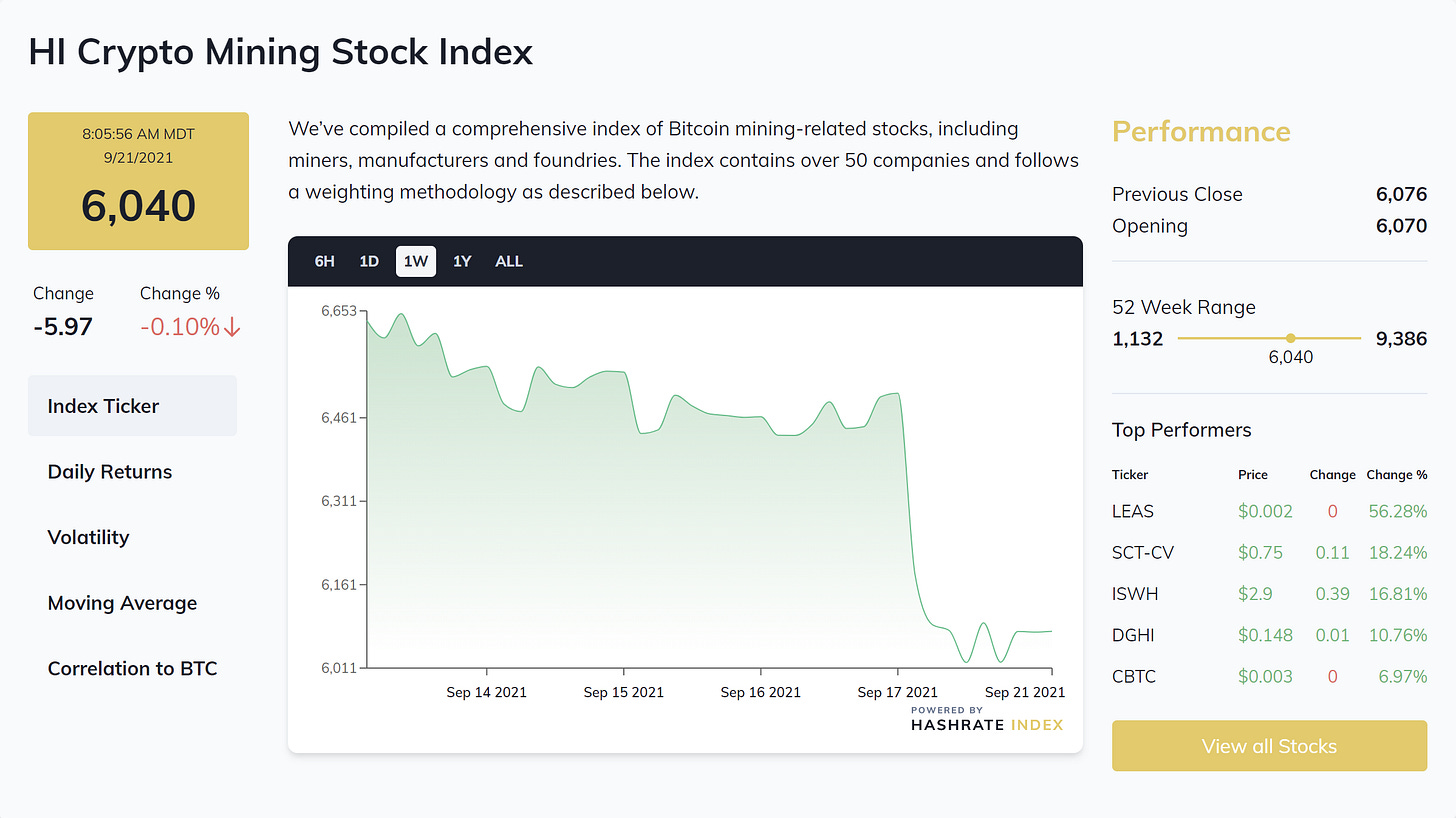Show the 1Y chart range

tap(462, 261)
